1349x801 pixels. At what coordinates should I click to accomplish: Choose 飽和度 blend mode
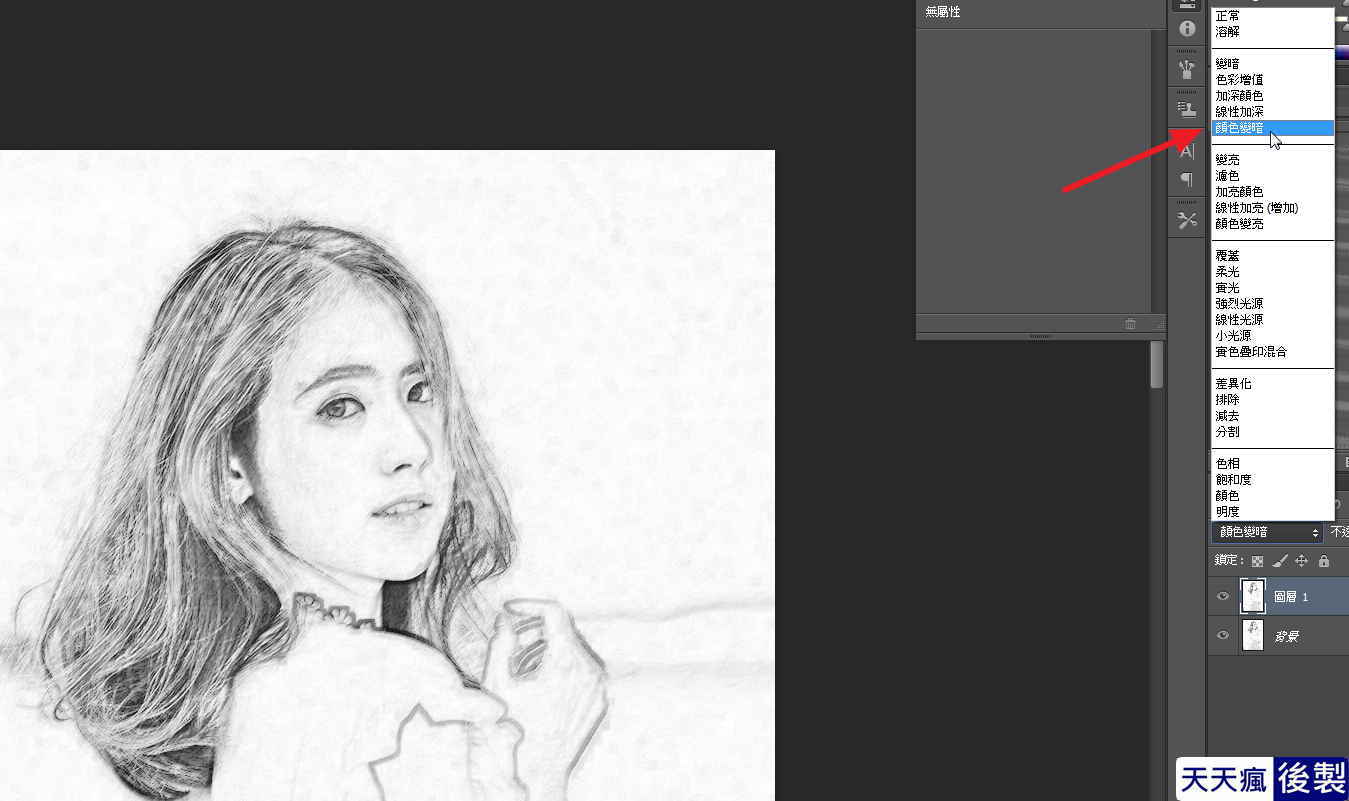pos(1273,480)
